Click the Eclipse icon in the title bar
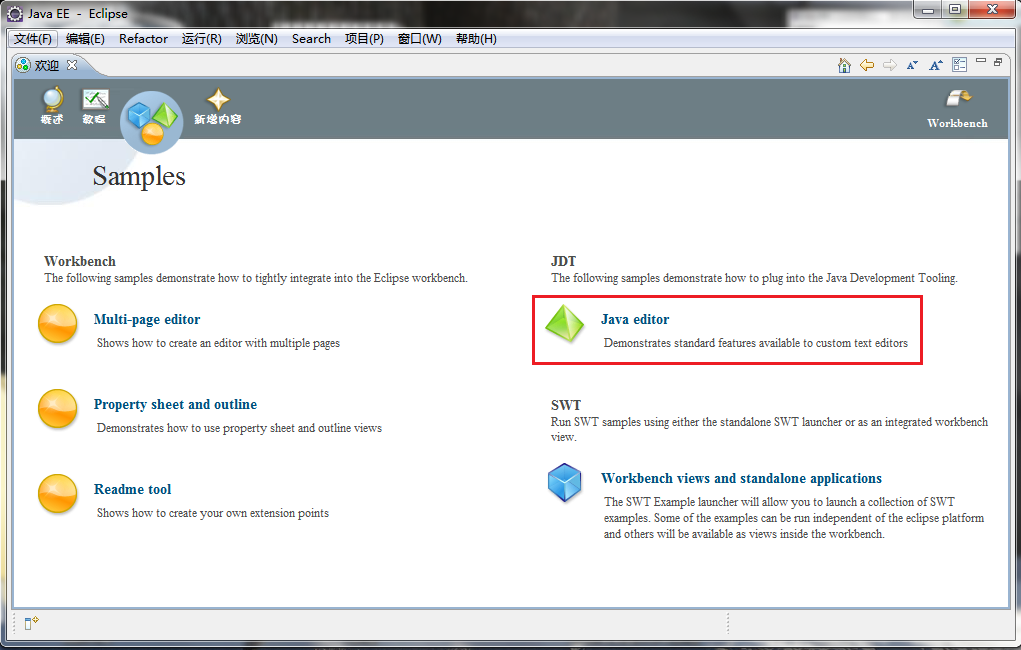The image size is (1021, 650). (x=14, y=14)
